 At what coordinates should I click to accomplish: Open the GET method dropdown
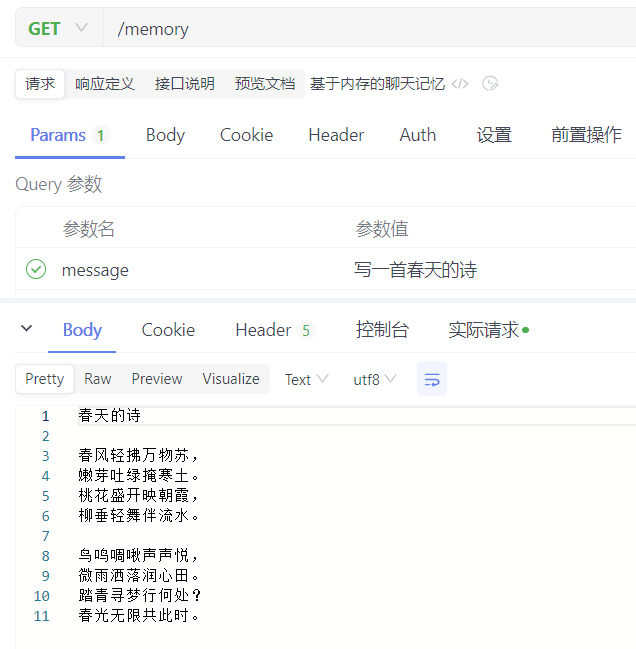[58, 29]
